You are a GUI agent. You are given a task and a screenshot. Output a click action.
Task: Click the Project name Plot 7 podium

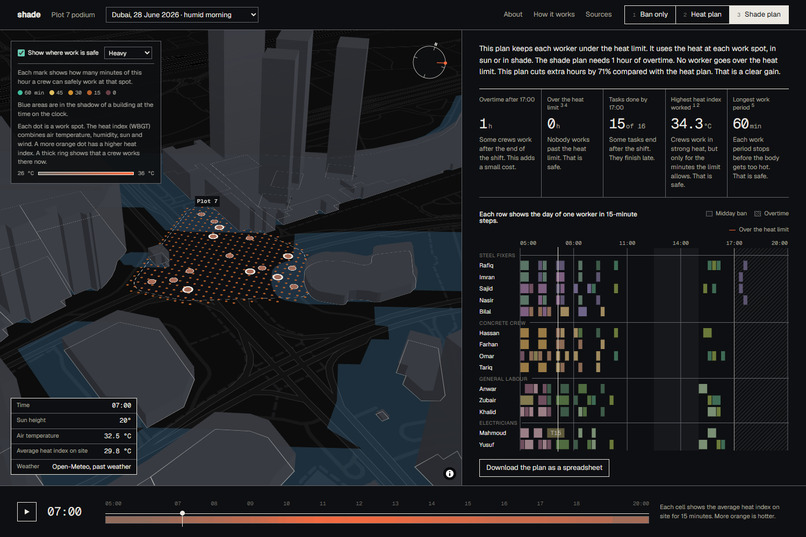(73, 15)
